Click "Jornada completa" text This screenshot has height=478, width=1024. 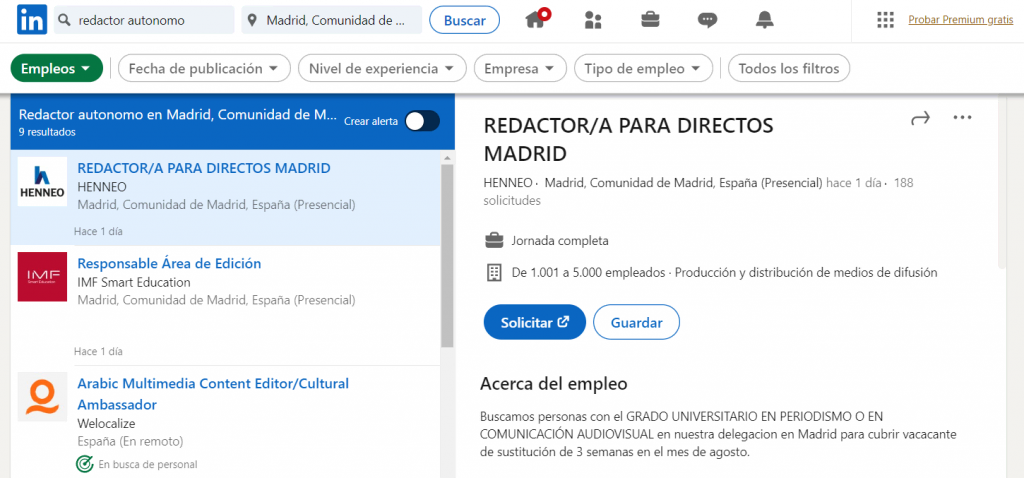click(560, 241)
